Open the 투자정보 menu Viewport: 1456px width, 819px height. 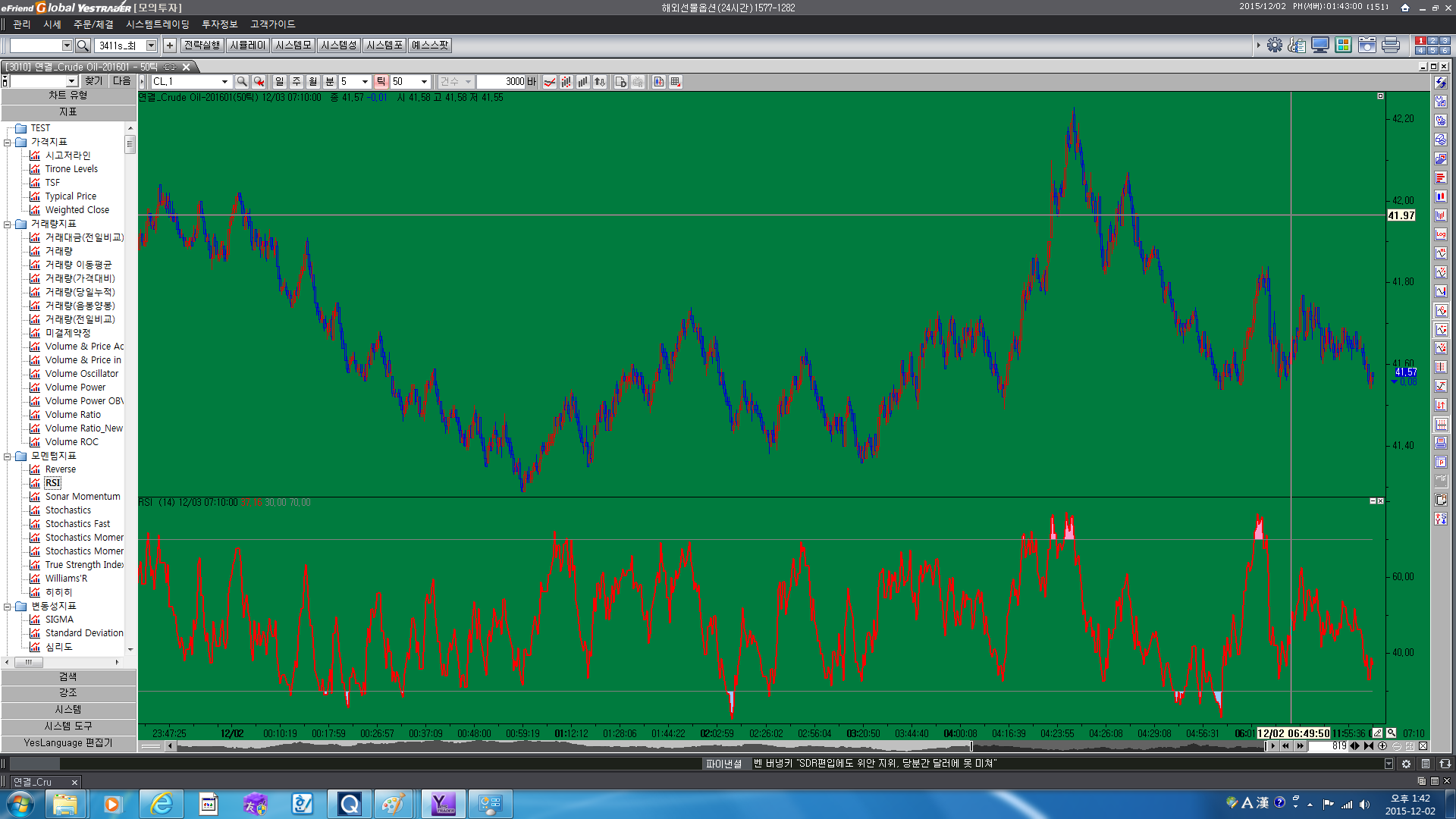point(219,24)
